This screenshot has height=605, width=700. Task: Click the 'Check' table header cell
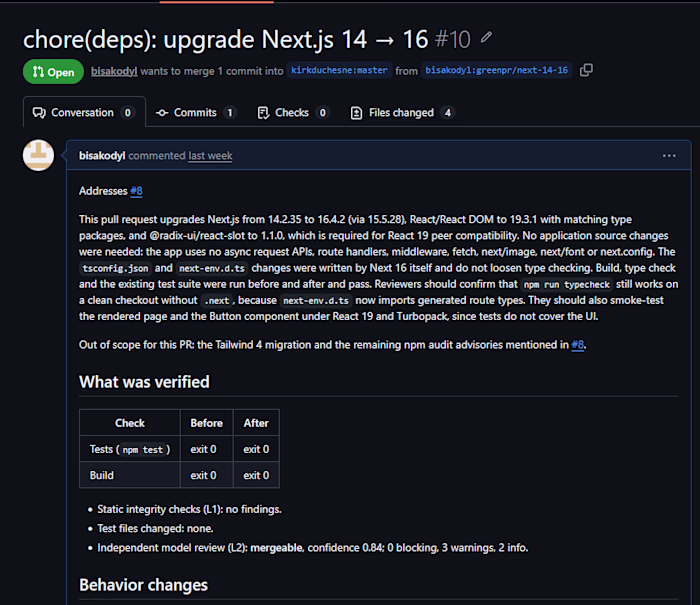pos(130,423)
